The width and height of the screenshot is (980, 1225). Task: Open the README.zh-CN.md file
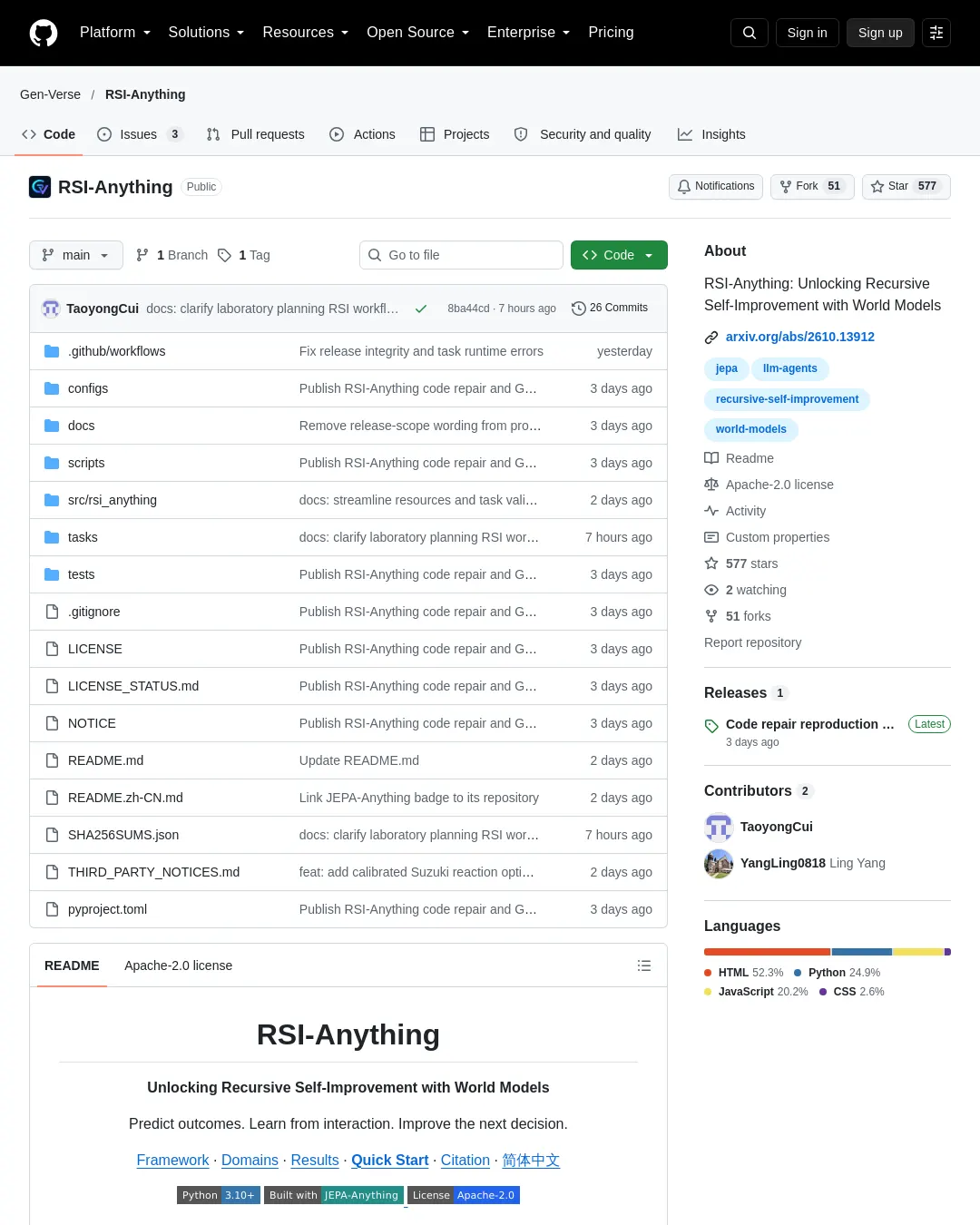125,798
